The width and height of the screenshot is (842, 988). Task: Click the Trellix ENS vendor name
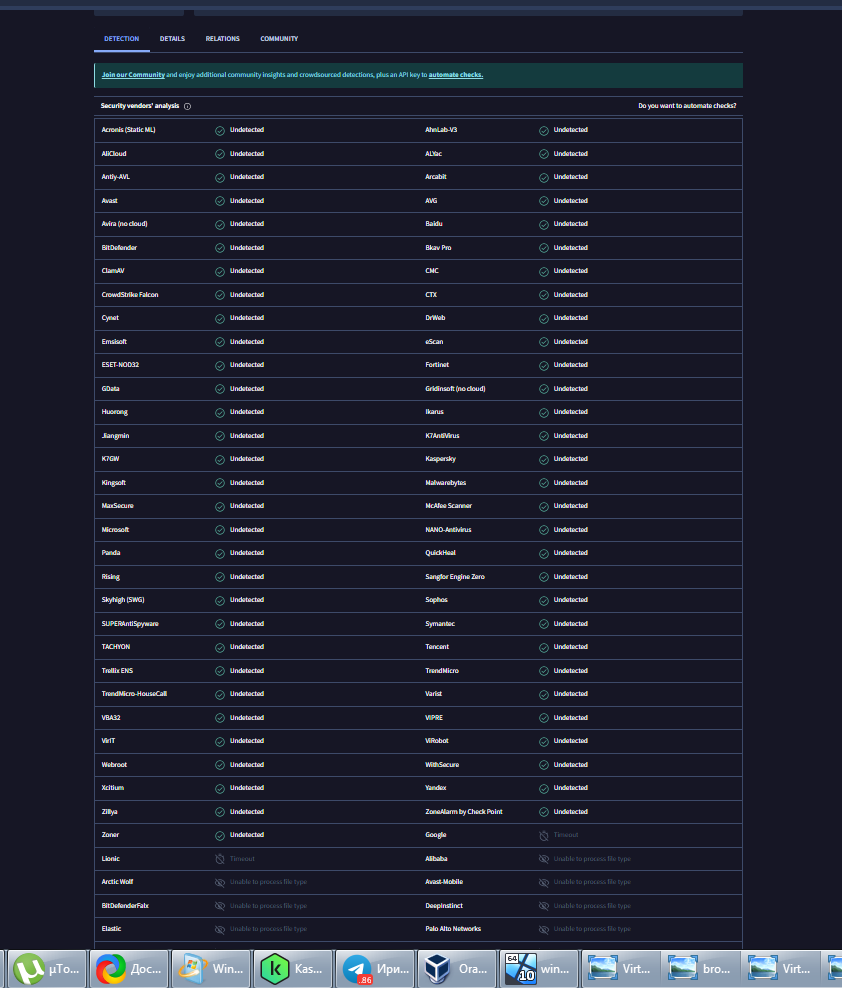[x=117, y=671]
